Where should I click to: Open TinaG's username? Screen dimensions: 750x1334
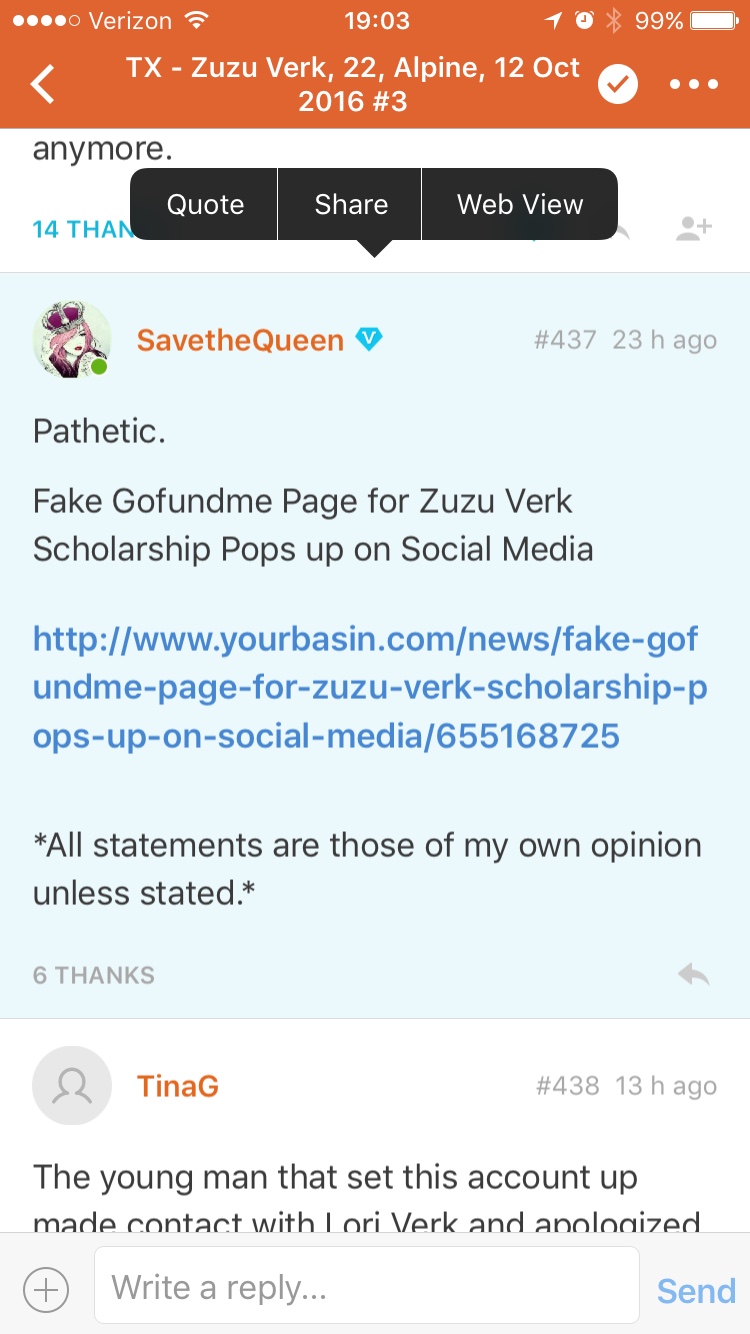pos(178,1085)
